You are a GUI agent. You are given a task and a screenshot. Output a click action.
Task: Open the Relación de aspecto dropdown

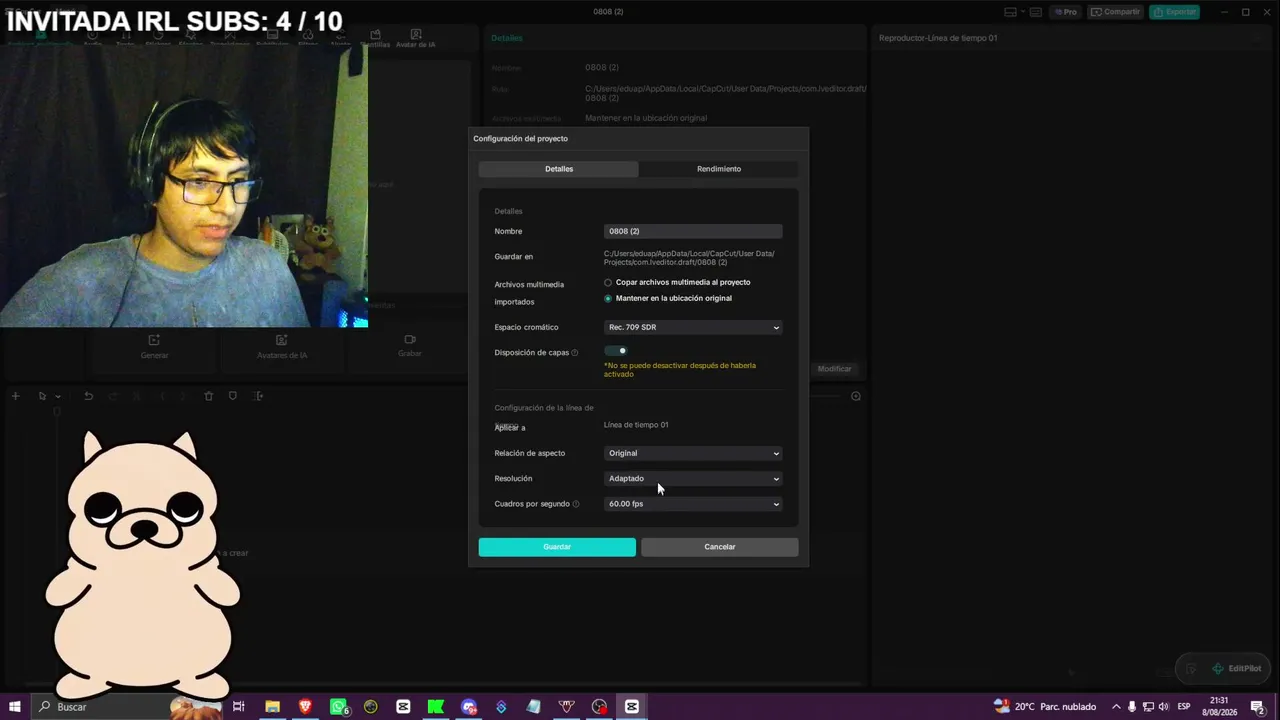[693, 453]
